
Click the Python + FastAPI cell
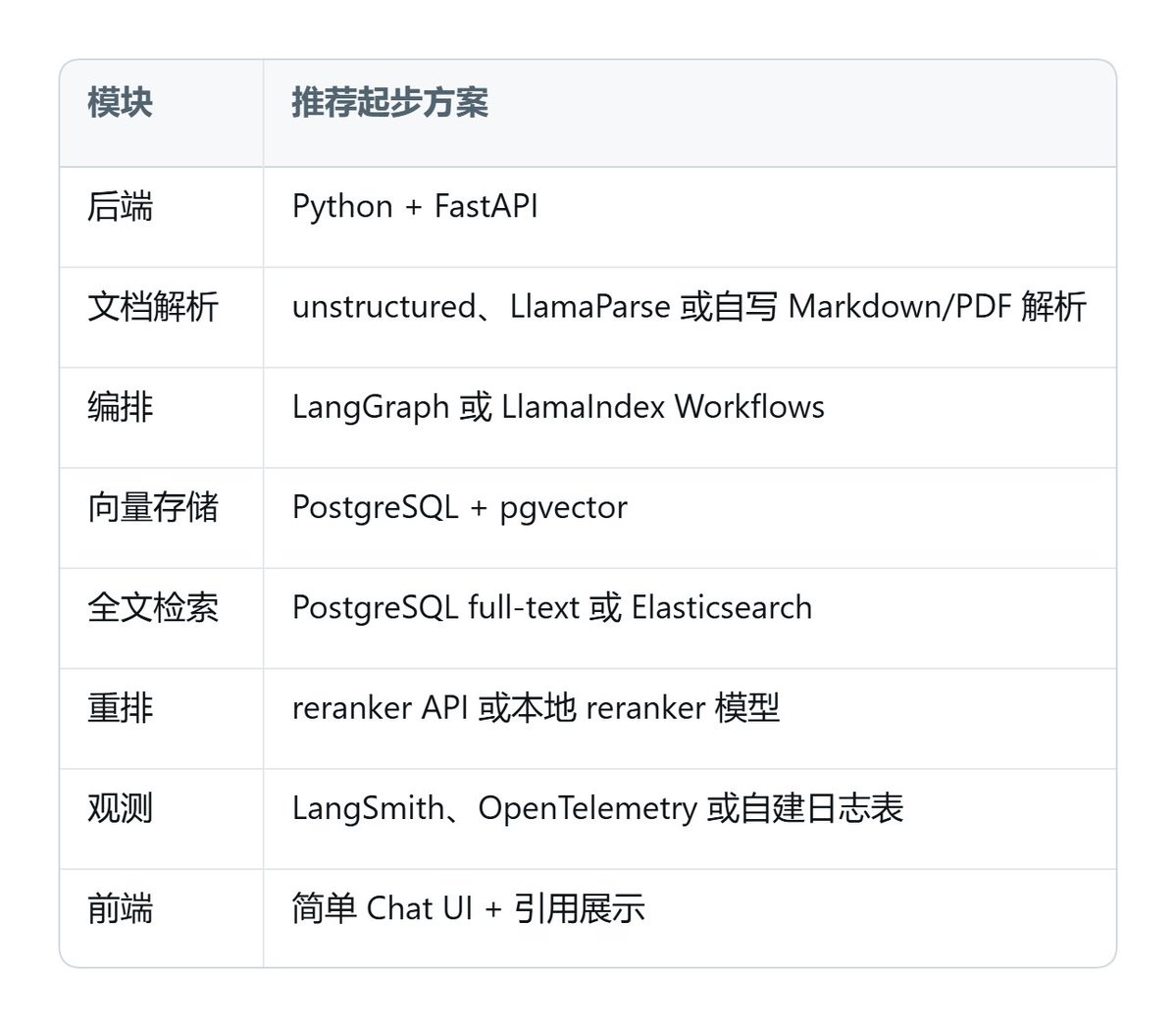[415, 206]
